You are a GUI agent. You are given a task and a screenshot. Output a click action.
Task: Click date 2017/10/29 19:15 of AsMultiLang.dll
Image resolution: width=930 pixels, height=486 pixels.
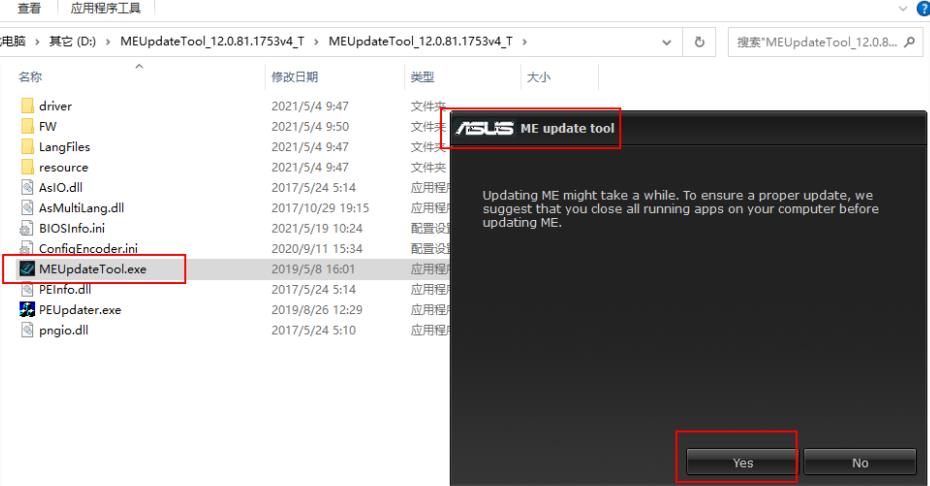(x=320, y=208)
